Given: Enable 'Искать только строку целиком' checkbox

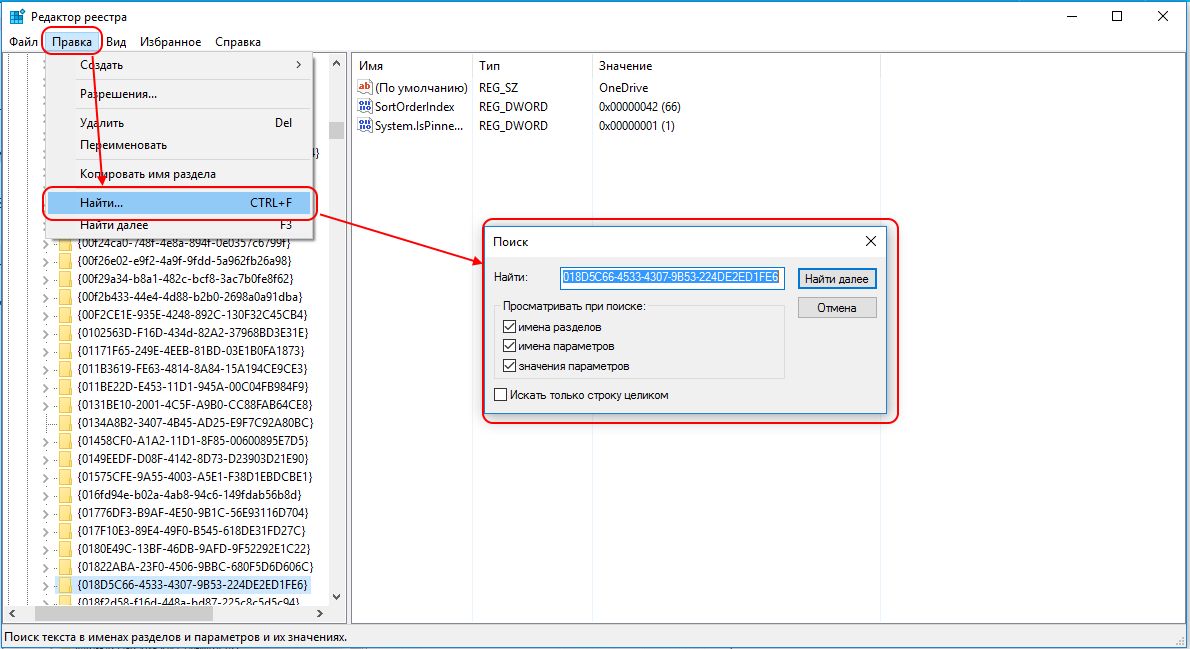Looking at the screenshot, I should tap(500, 395).
